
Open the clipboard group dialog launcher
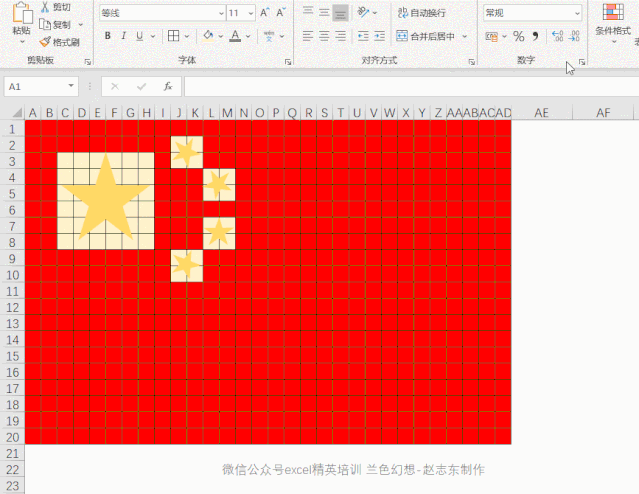88,62
